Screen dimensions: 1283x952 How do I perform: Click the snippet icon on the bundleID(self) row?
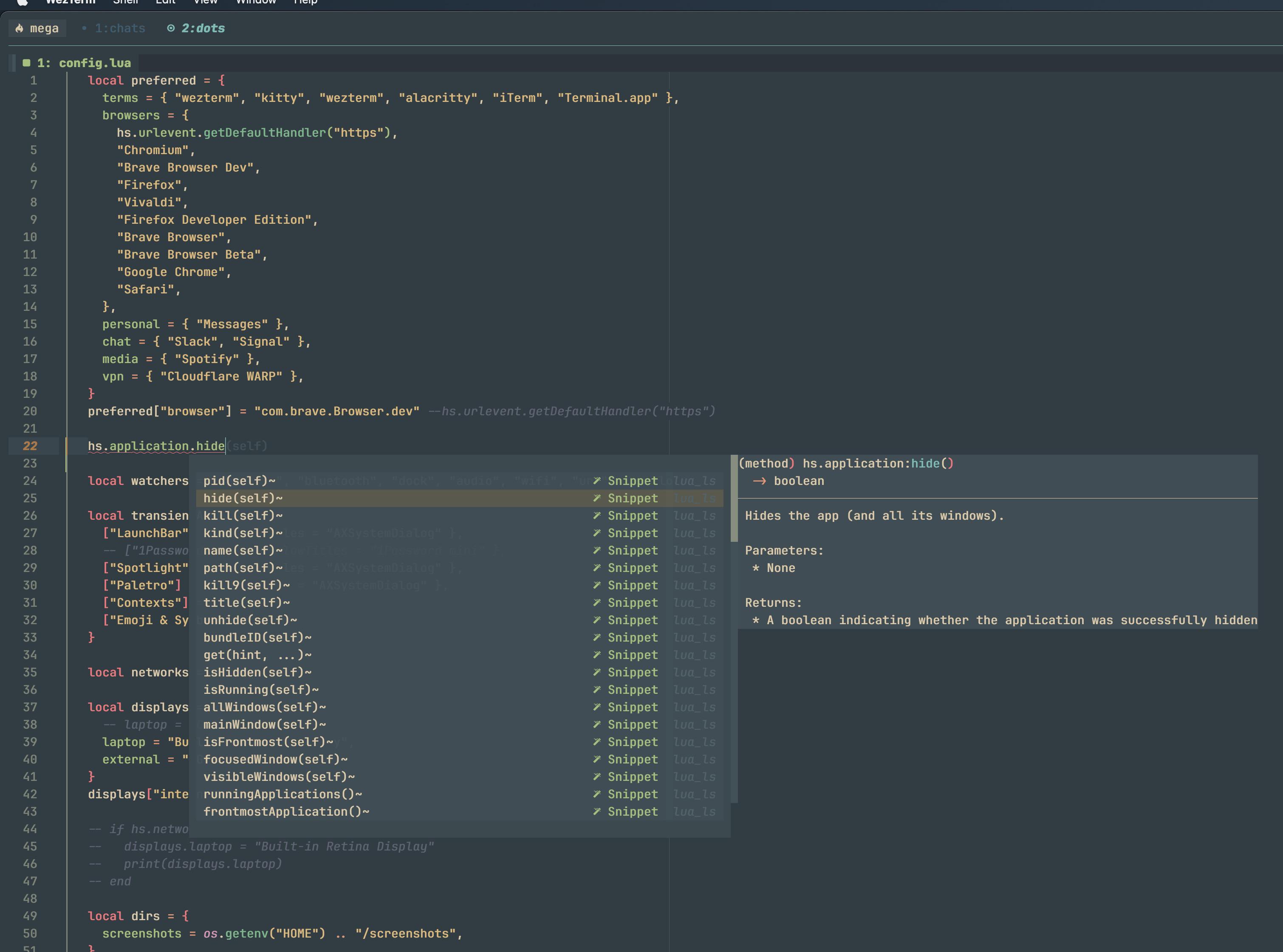[597, 637]
